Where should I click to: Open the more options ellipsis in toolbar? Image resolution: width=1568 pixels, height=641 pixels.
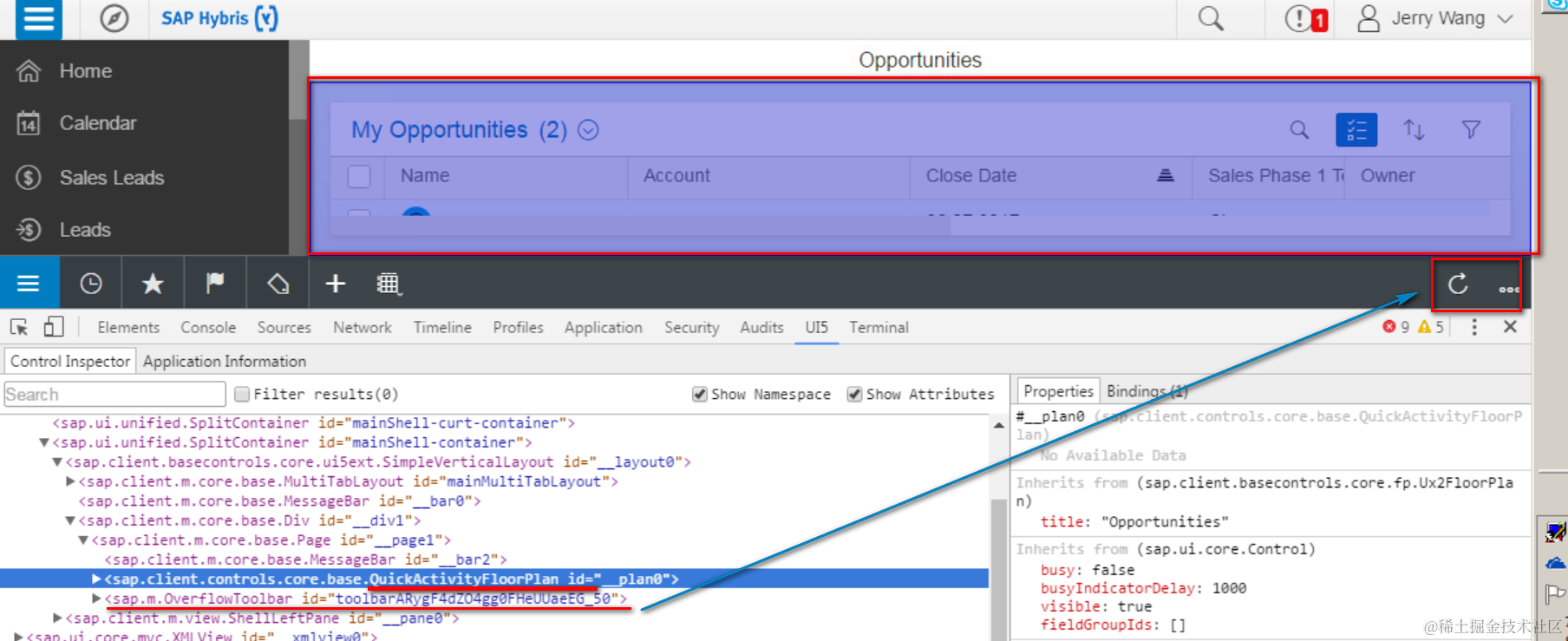coord(1508,289)
